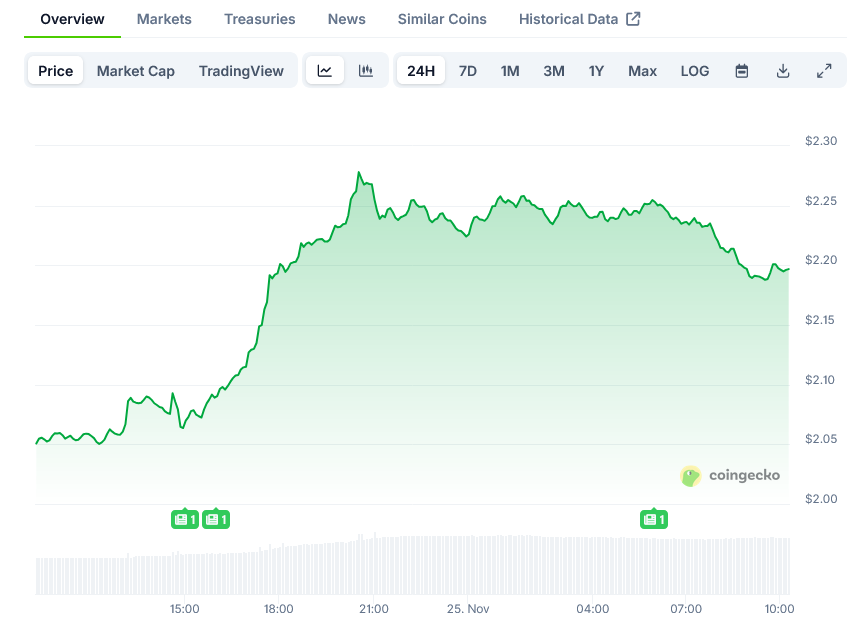Switch to candlestick chart icon

(366, 71)
